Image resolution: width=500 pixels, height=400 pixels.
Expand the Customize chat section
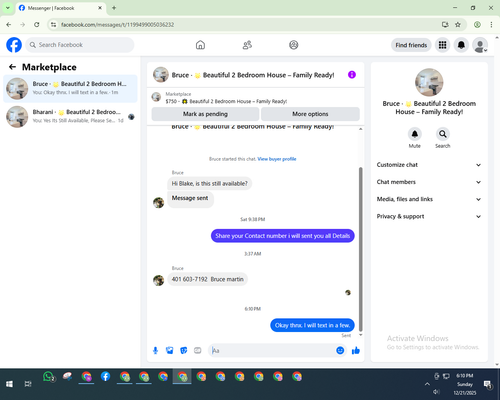pyautogui.click(x=429, y=165)
